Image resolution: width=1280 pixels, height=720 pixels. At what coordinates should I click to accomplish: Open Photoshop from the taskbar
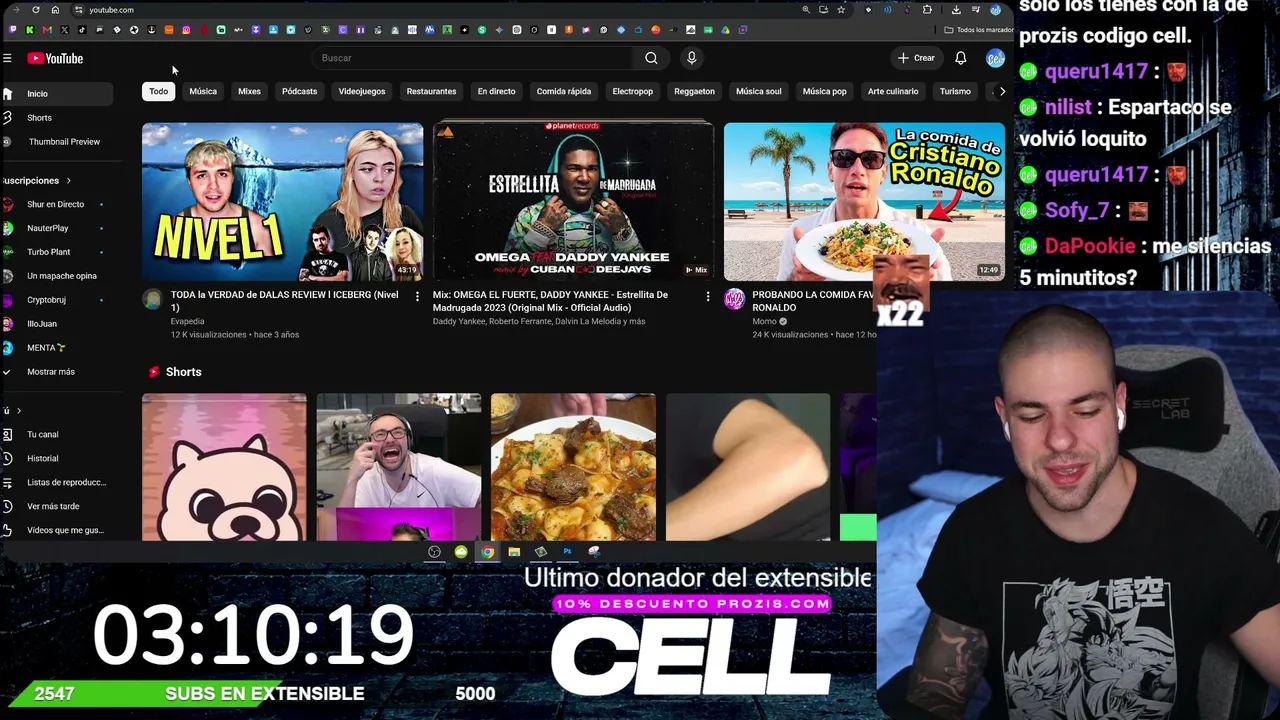pyautogui.click(x=567, y=551)
